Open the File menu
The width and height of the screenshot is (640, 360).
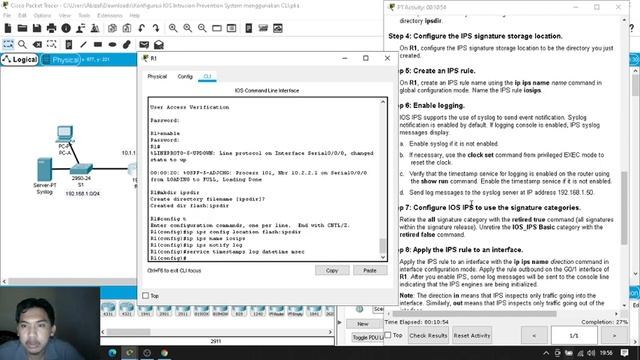pyautogui.click(x=7, y=15)
